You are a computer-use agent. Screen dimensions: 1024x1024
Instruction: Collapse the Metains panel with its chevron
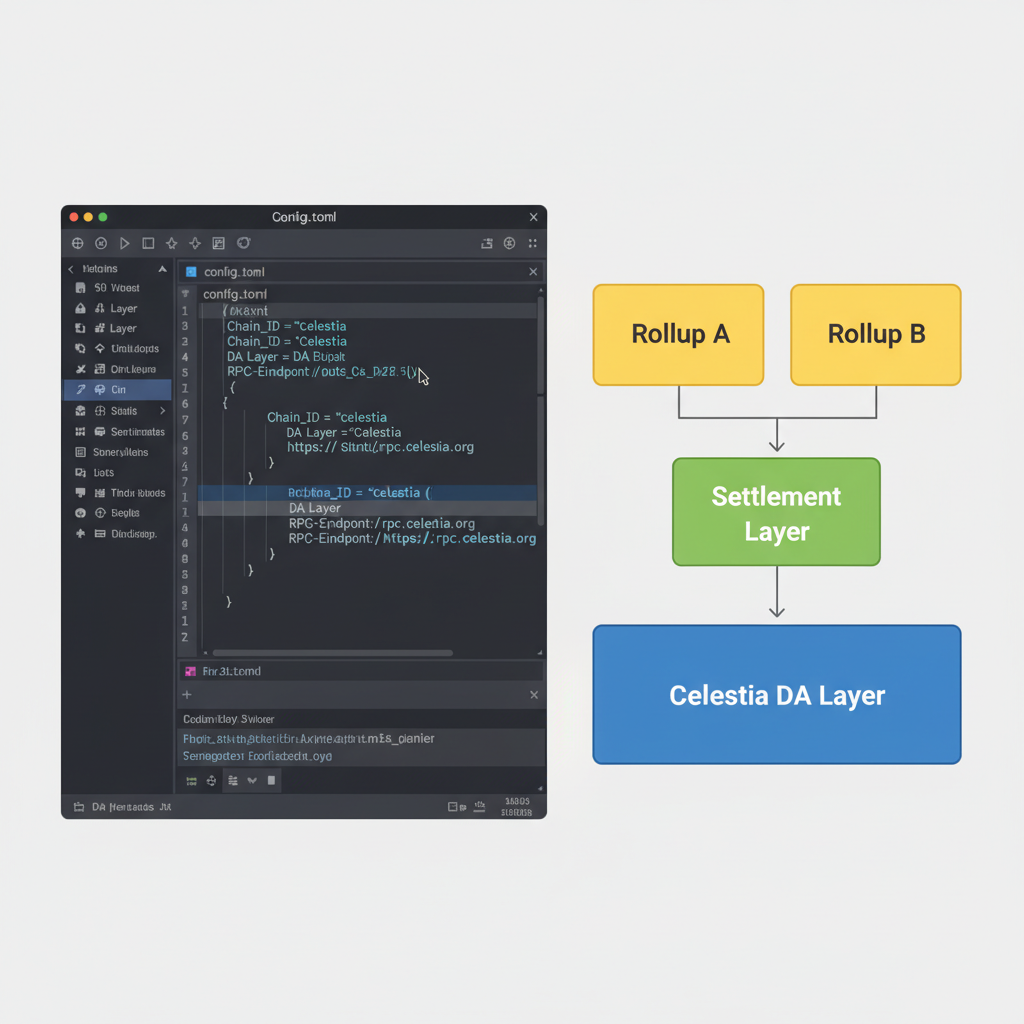click(x=161, y=268)
